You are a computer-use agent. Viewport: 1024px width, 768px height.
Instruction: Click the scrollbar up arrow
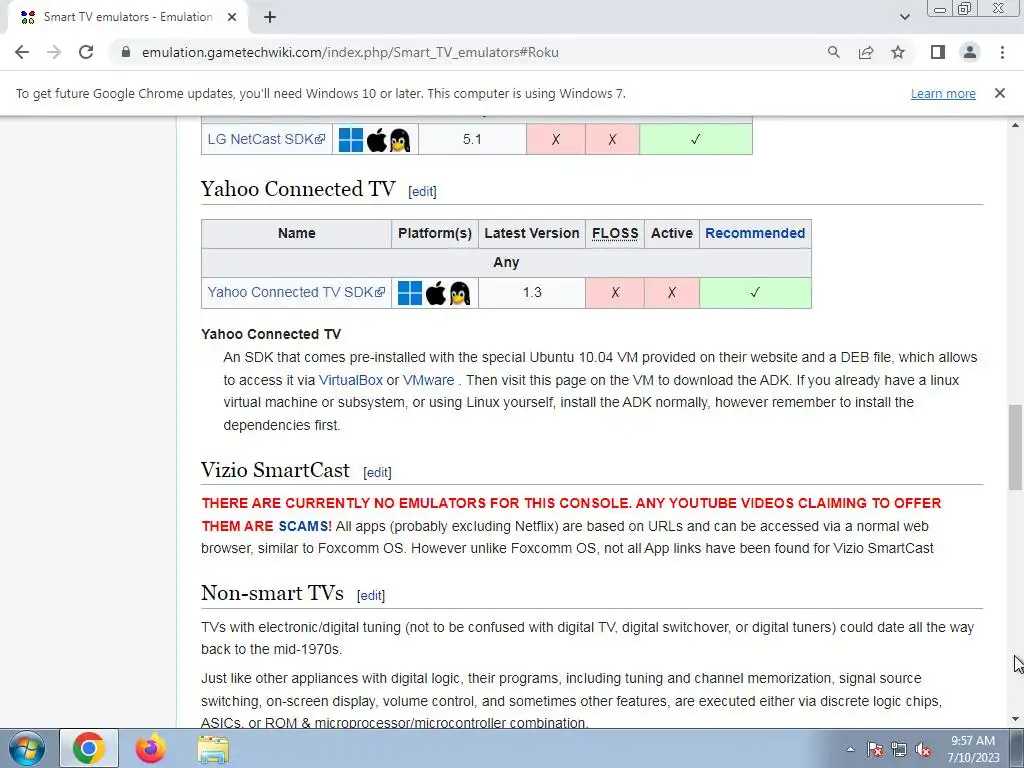[x=1015, y=125]
